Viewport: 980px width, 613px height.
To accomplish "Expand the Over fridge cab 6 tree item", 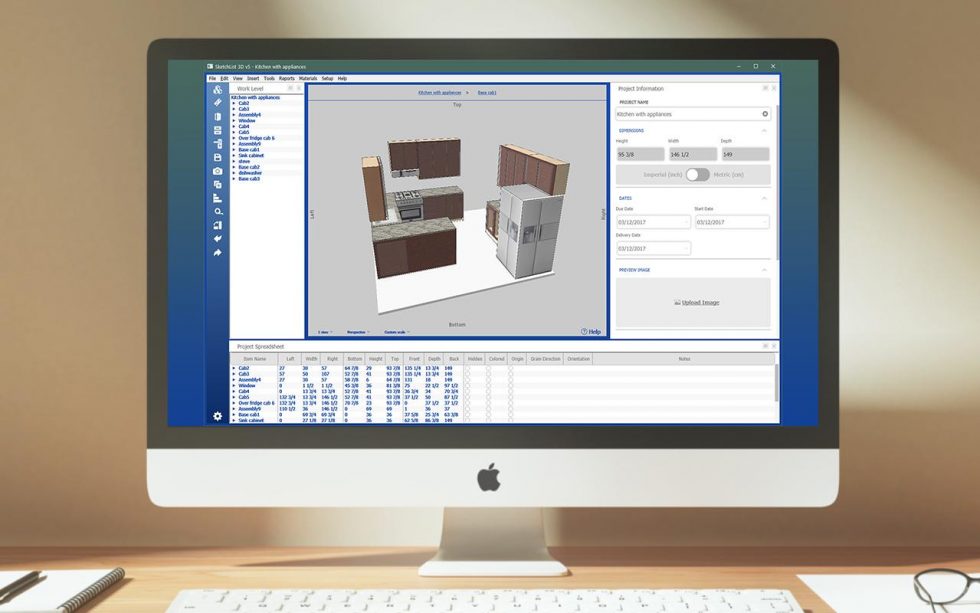I will point(234,138).
